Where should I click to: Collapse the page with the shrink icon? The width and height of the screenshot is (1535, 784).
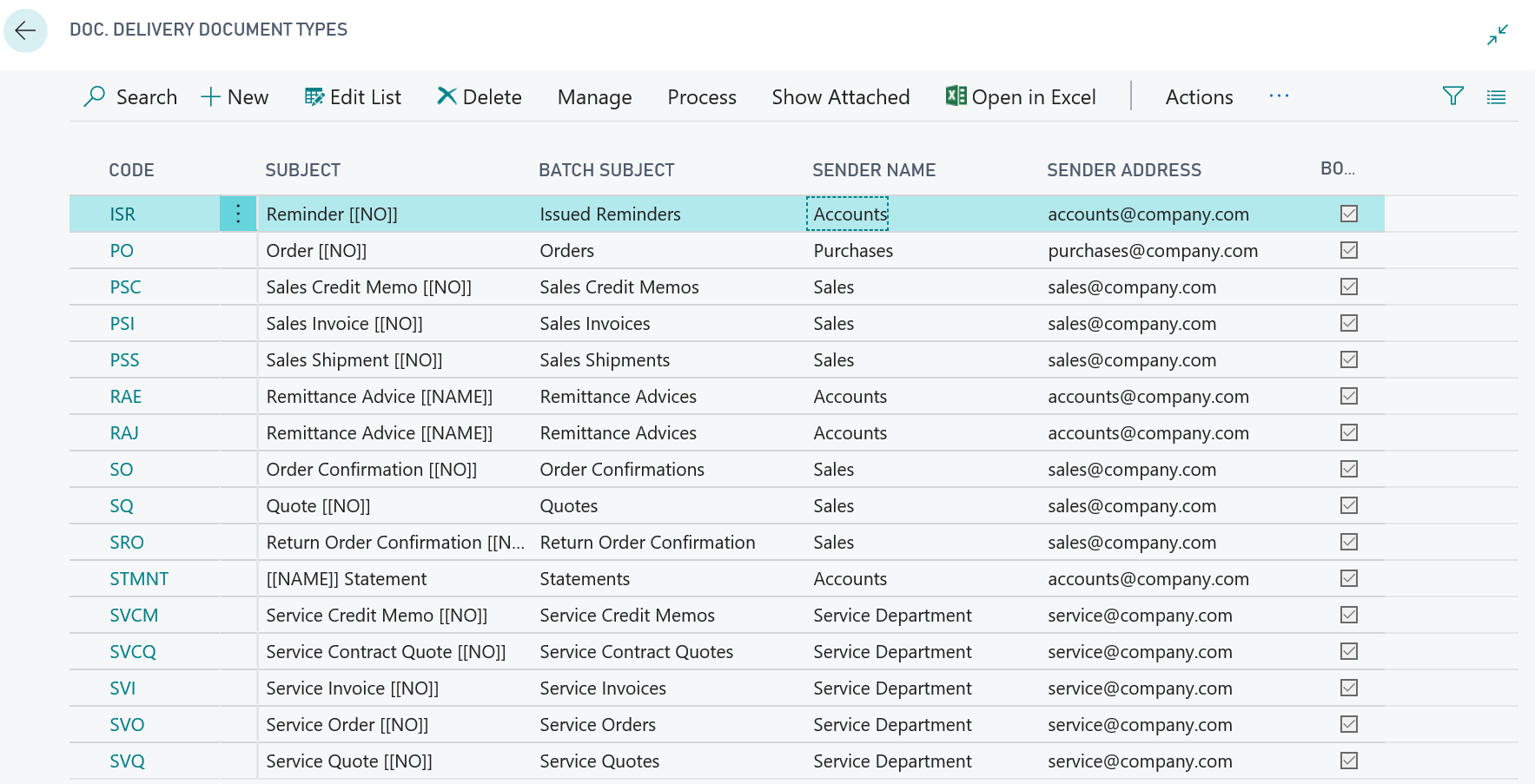[x=1497, y=35]
